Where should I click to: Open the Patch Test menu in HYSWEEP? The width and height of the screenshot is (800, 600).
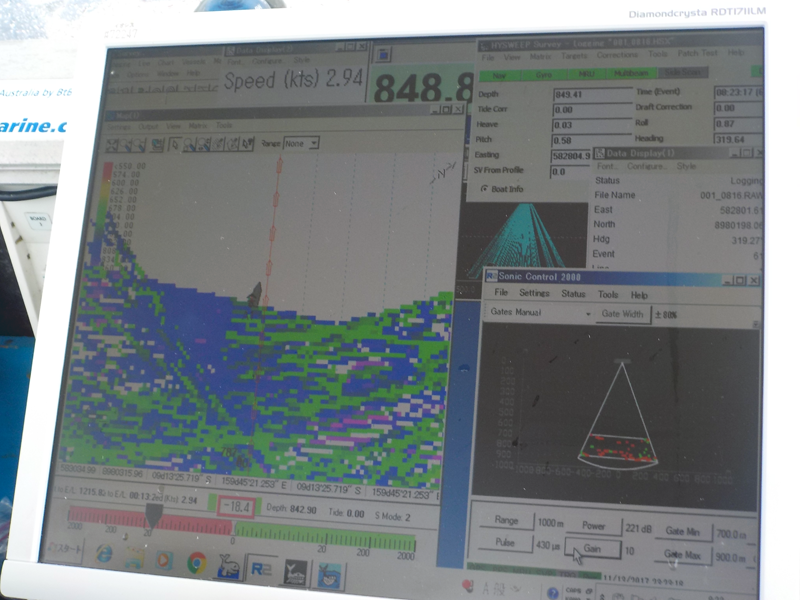tap(697, 53)
